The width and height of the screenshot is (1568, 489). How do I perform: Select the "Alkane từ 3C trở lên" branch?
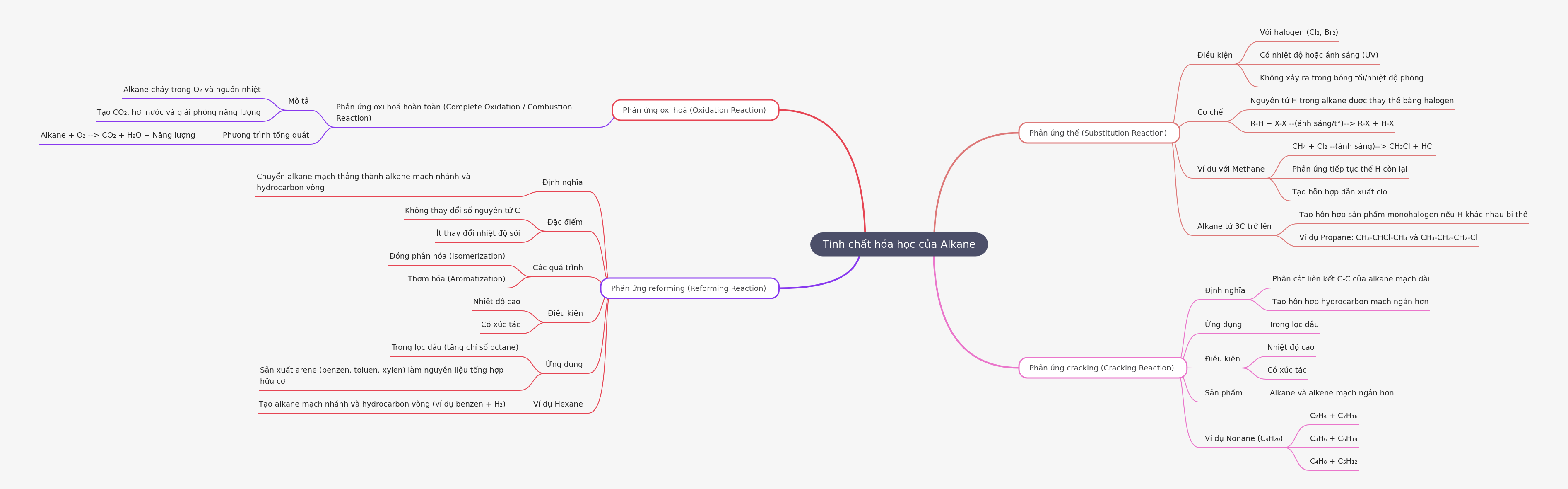tap(1234, 226)
